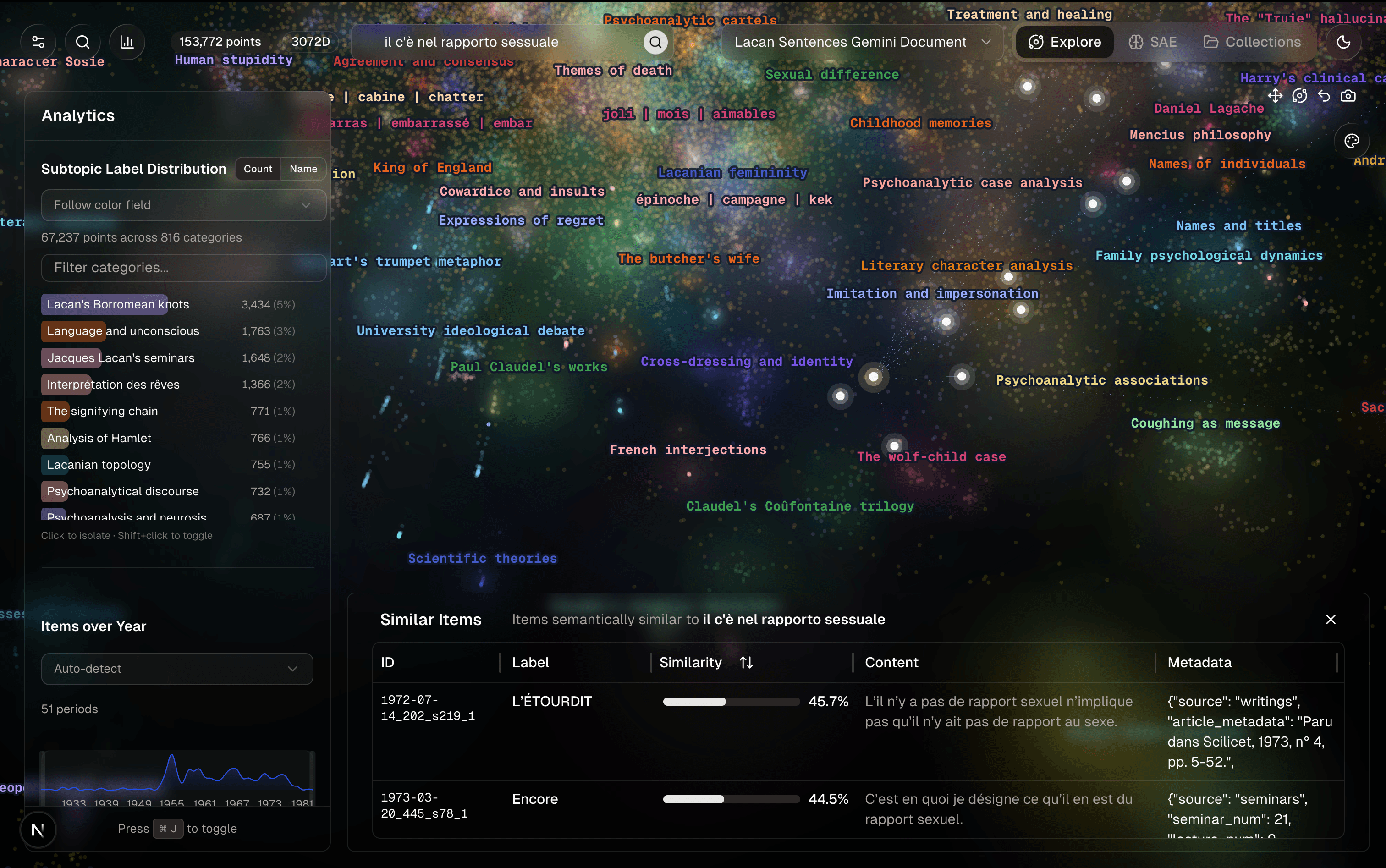
Task: Click highlighted point near Psychoanalytic associations
Action: (962, 377)
